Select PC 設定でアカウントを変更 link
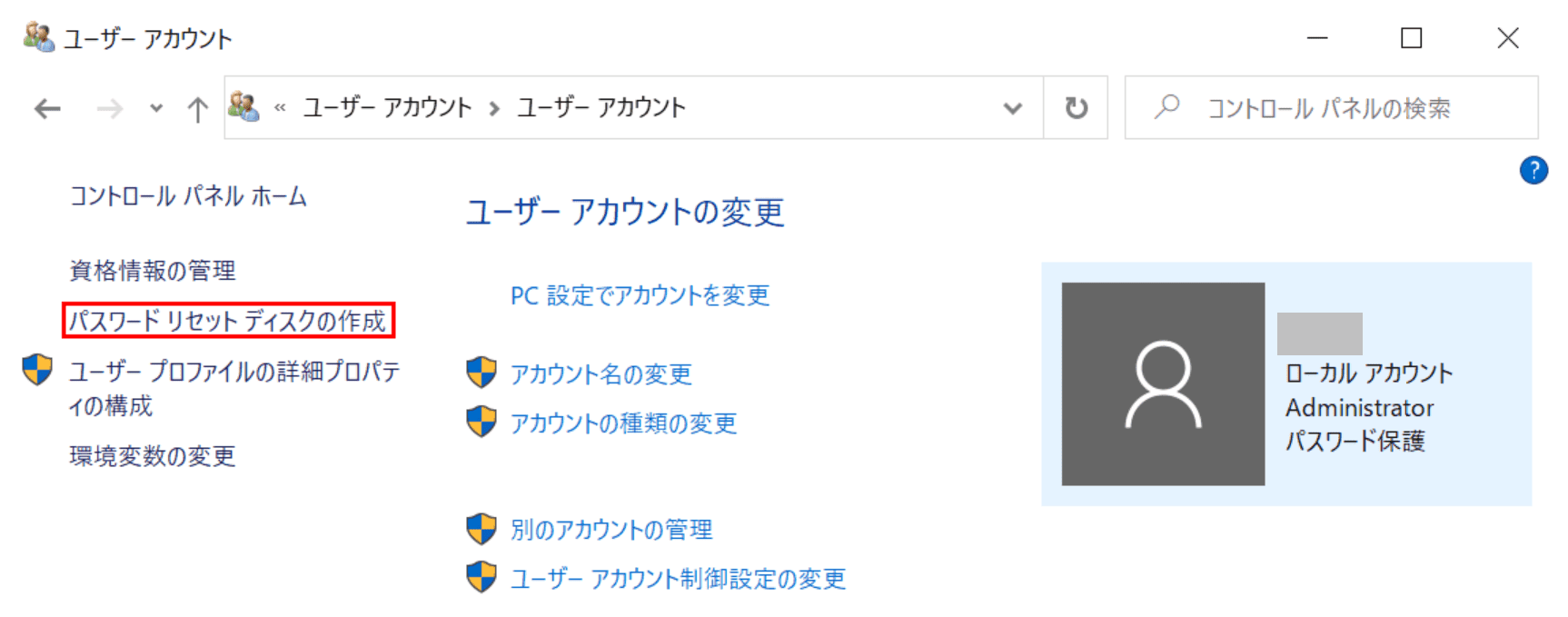The image size is (1568, 617). pyautogui.click(x=640, y=295)
